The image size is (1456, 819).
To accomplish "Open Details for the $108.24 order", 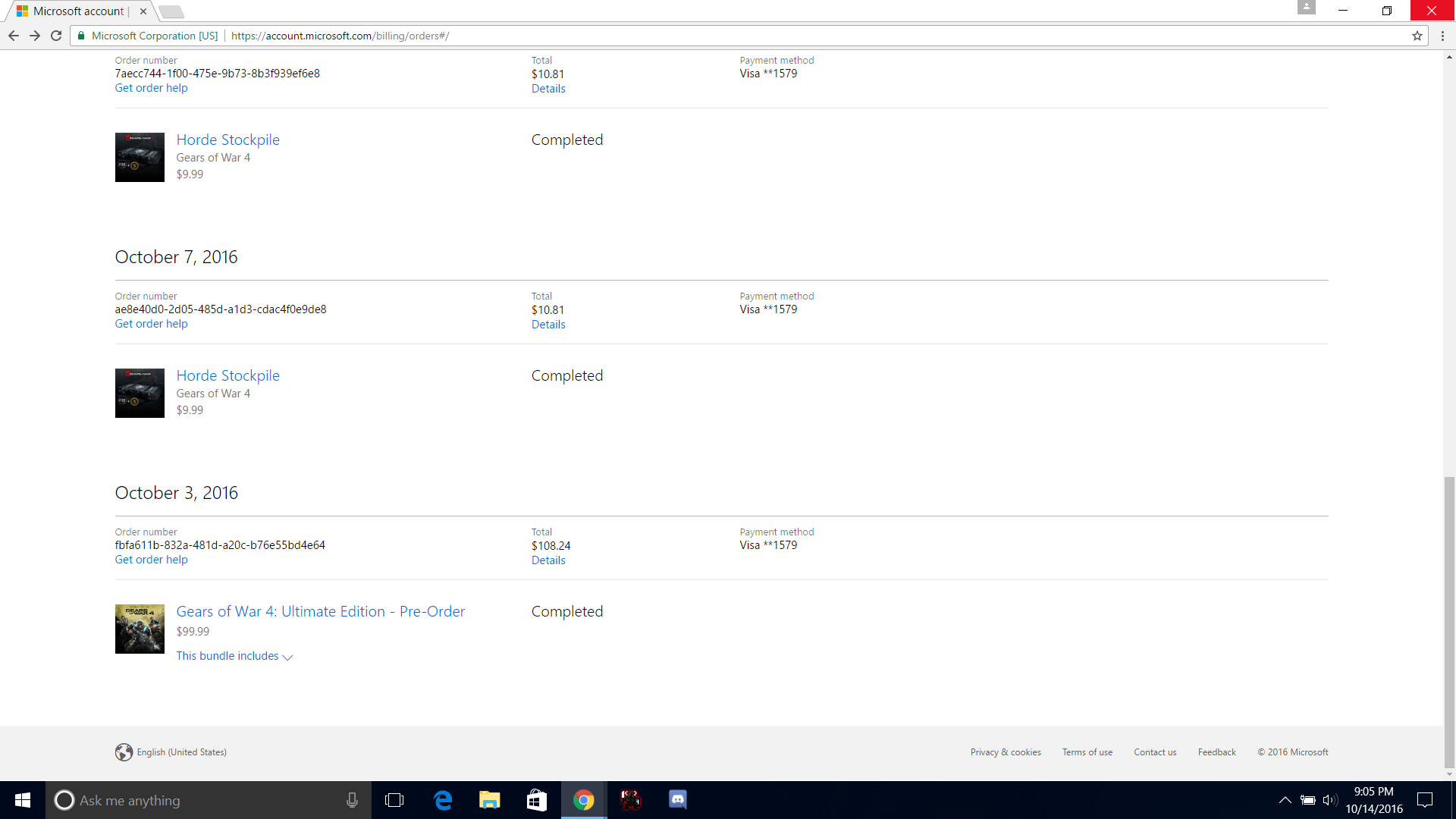I will (548, 560).
